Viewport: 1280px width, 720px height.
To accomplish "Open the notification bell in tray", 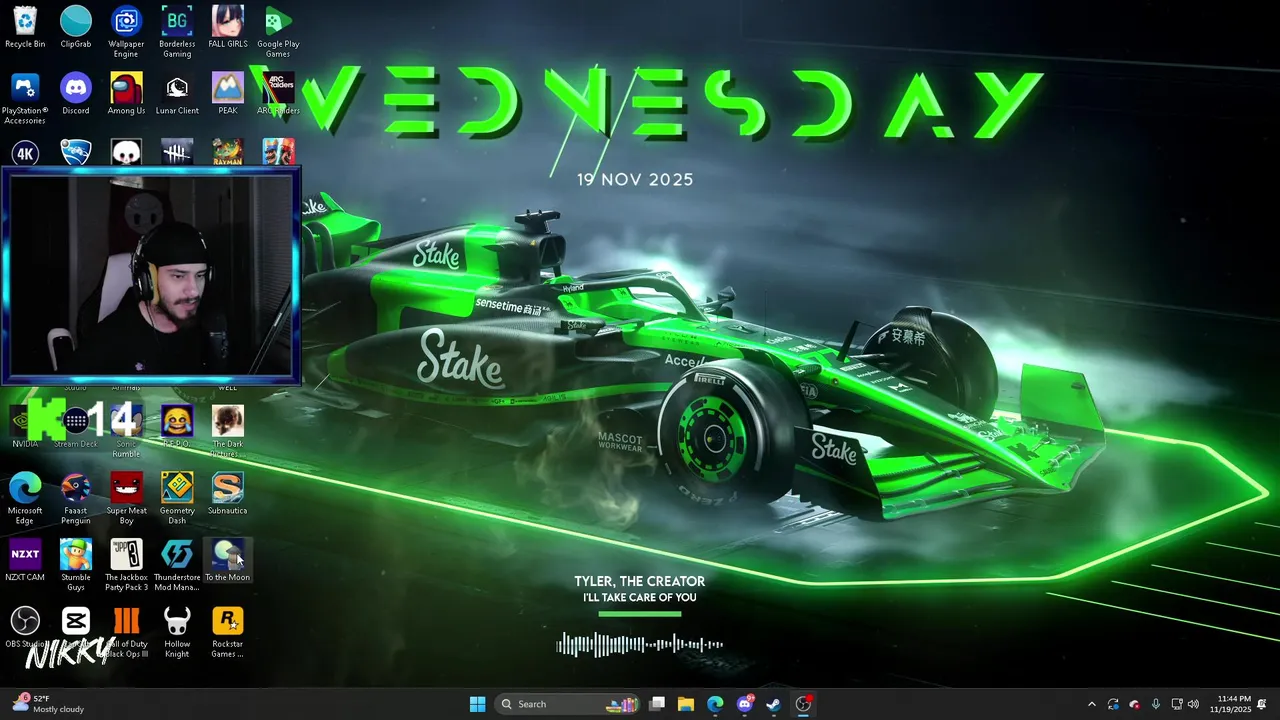I will tap(1263, 704).
